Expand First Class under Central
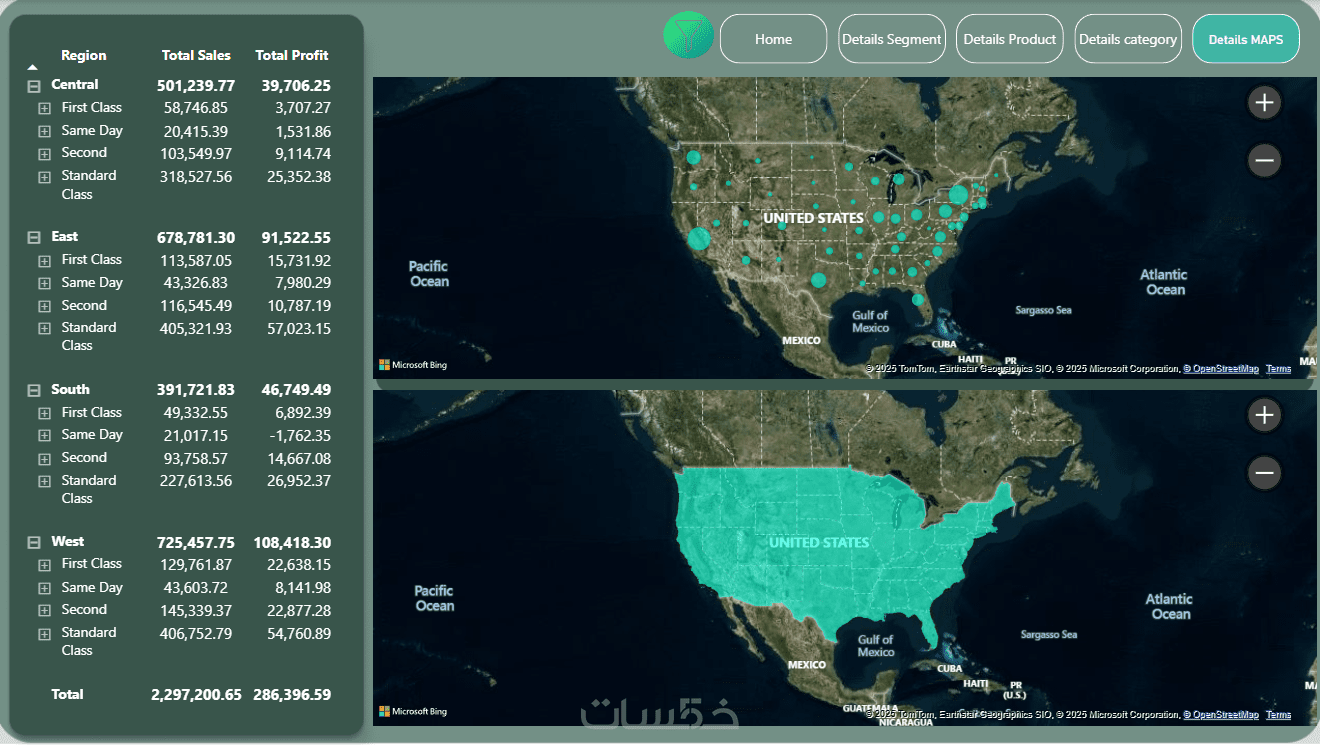Screen dimensions: 1320x745 pos(44,108)
